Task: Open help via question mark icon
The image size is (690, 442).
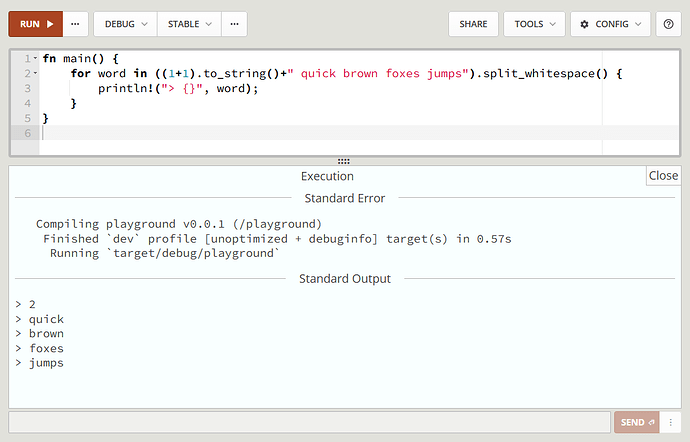Action: 668,24
